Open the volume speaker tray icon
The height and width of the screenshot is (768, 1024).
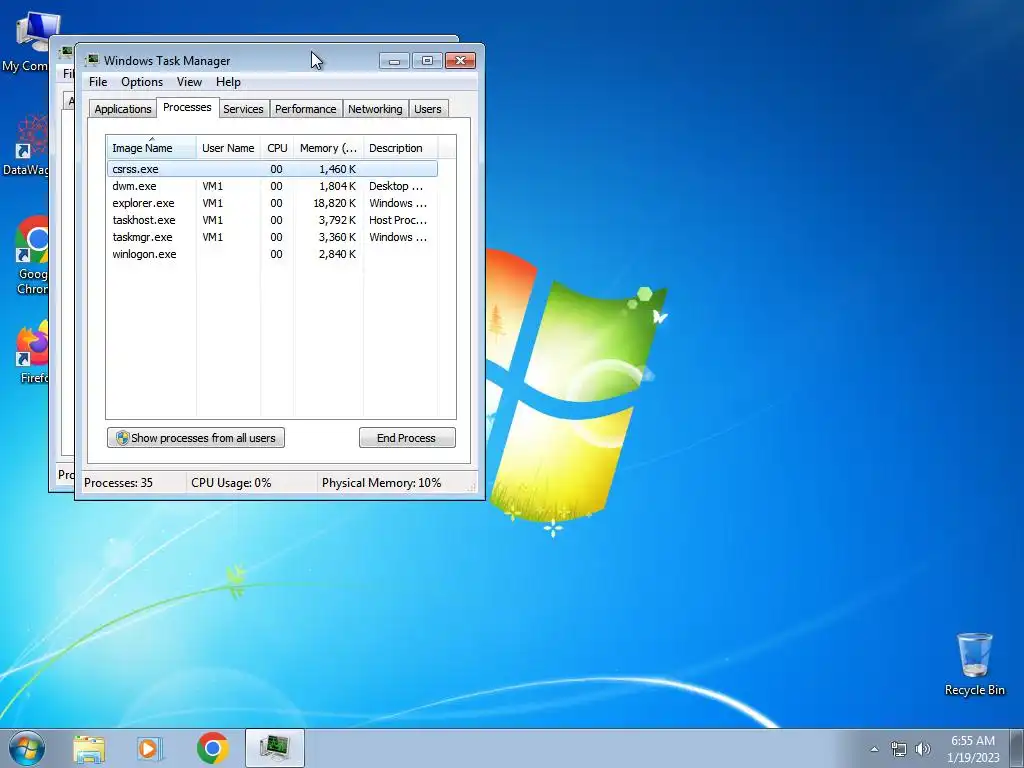click(x=923, y=749)
